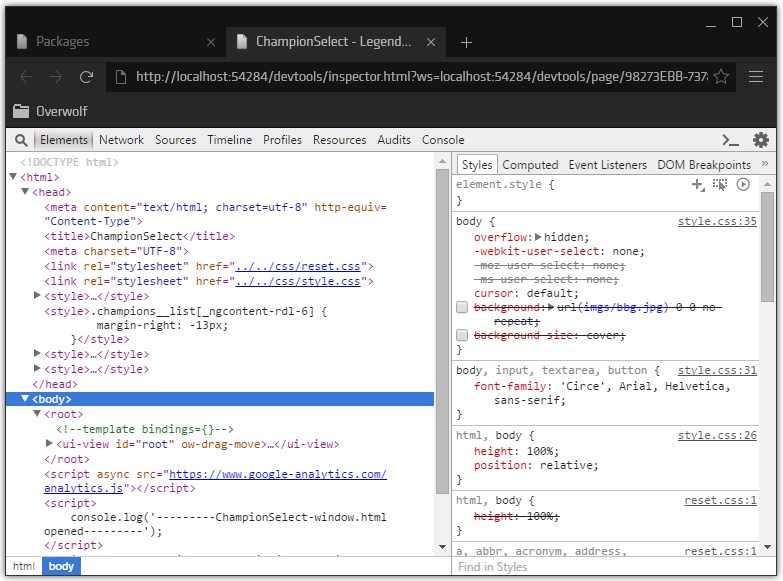Viewport: 783px width, 581px height.
Task: Open style.css:35 source link
Action: (717, 221)
